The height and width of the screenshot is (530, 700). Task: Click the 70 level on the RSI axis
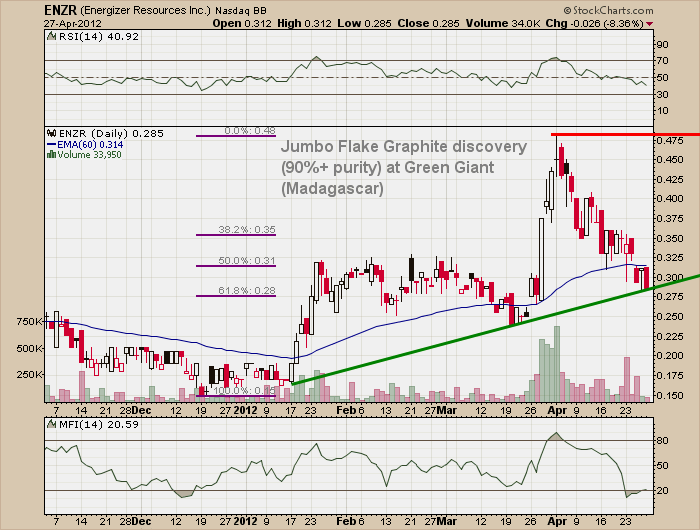(x=663, y=61)
